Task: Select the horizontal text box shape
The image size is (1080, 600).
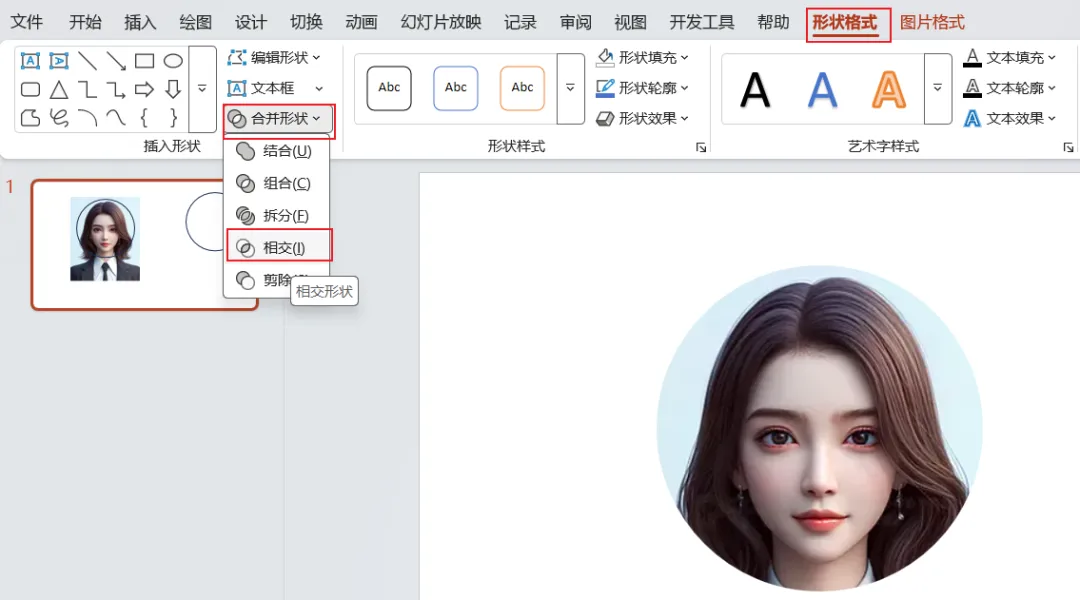Action: point(30,61)
